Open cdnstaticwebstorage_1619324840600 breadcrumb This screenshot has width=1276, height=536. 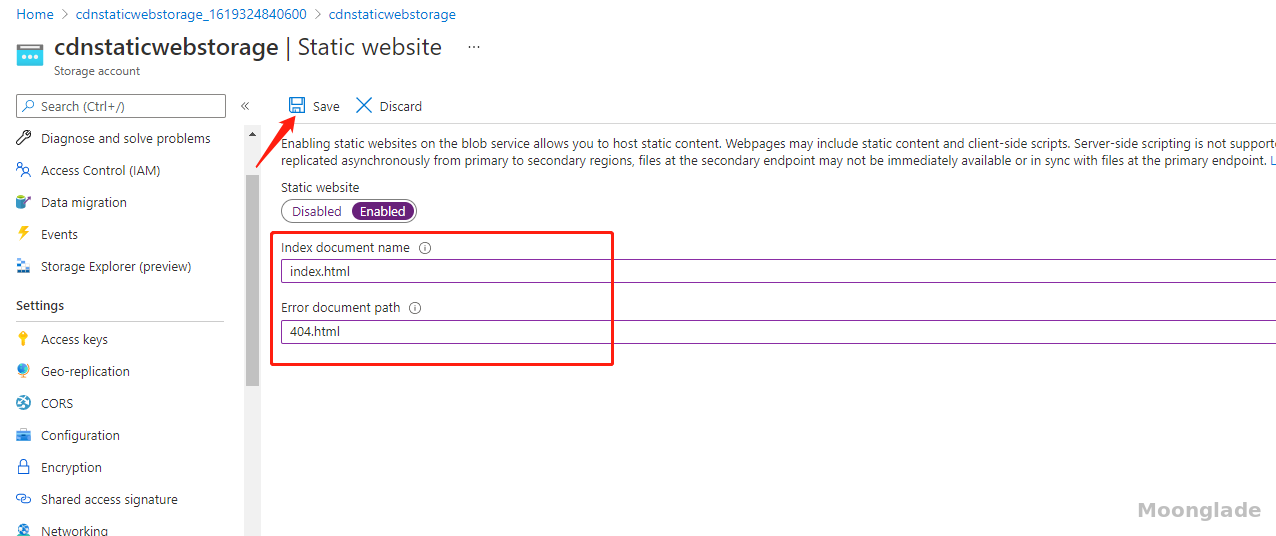(191, 14)
